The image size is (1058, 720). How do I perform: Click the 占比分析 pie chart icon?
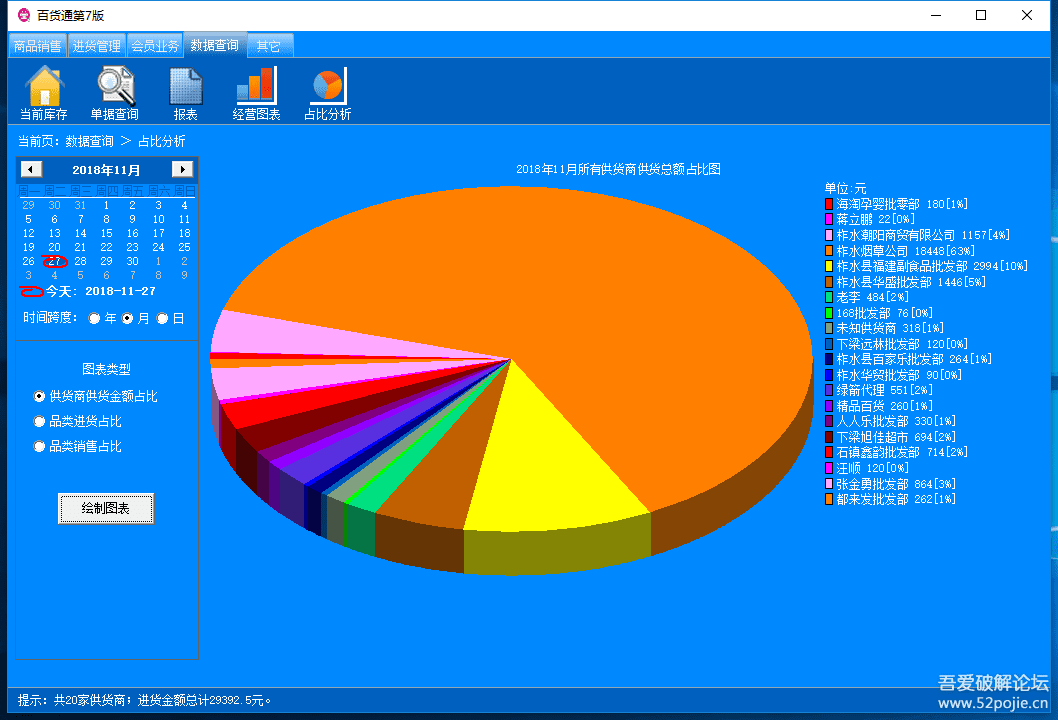point(327,87)
